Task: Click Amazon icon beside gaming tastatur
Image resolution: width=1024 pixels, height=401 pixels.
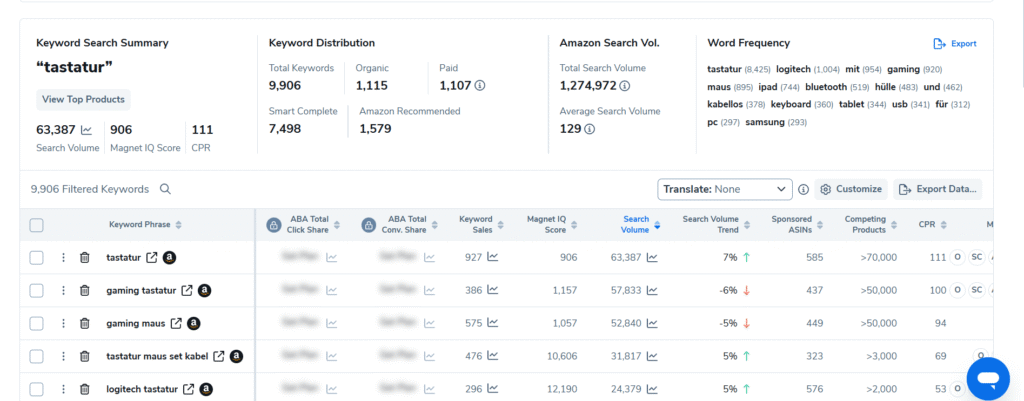Action: tap(204, 291)
